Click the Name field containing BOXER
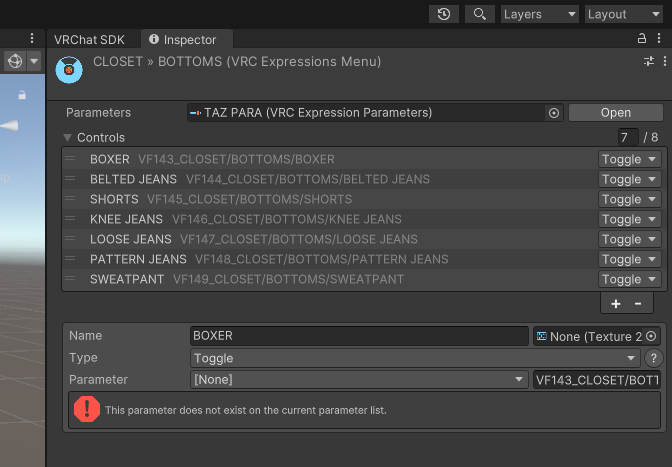This screenshot has width=672, height=467. [x=359, y=336]
